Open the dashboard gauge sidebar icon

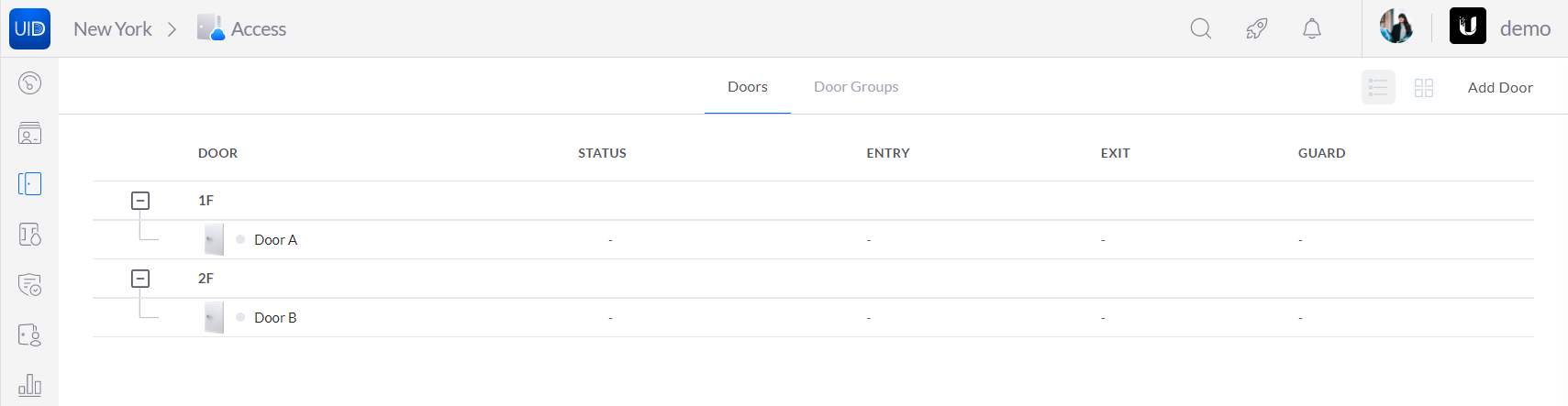29,83
